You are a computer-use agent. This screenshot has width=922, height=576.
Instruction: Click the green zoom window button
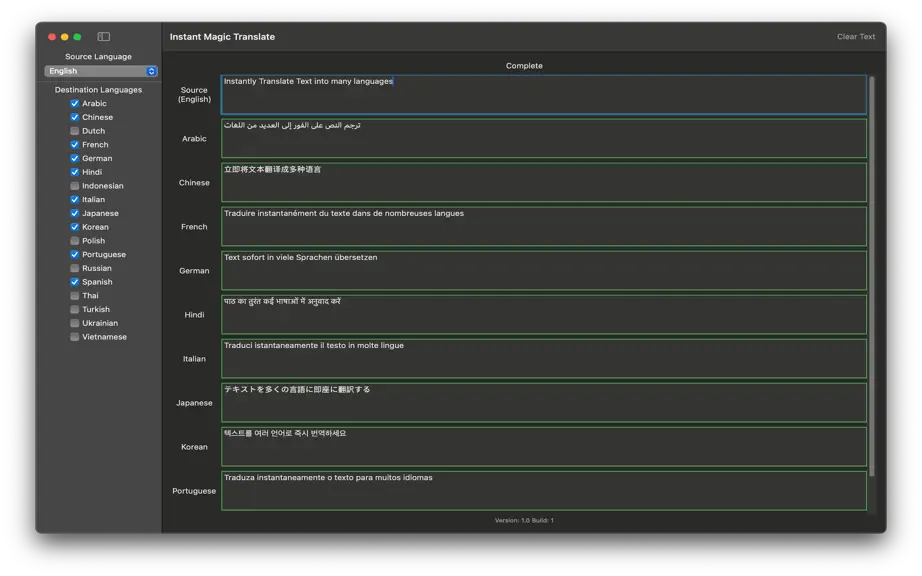[77, 36]
